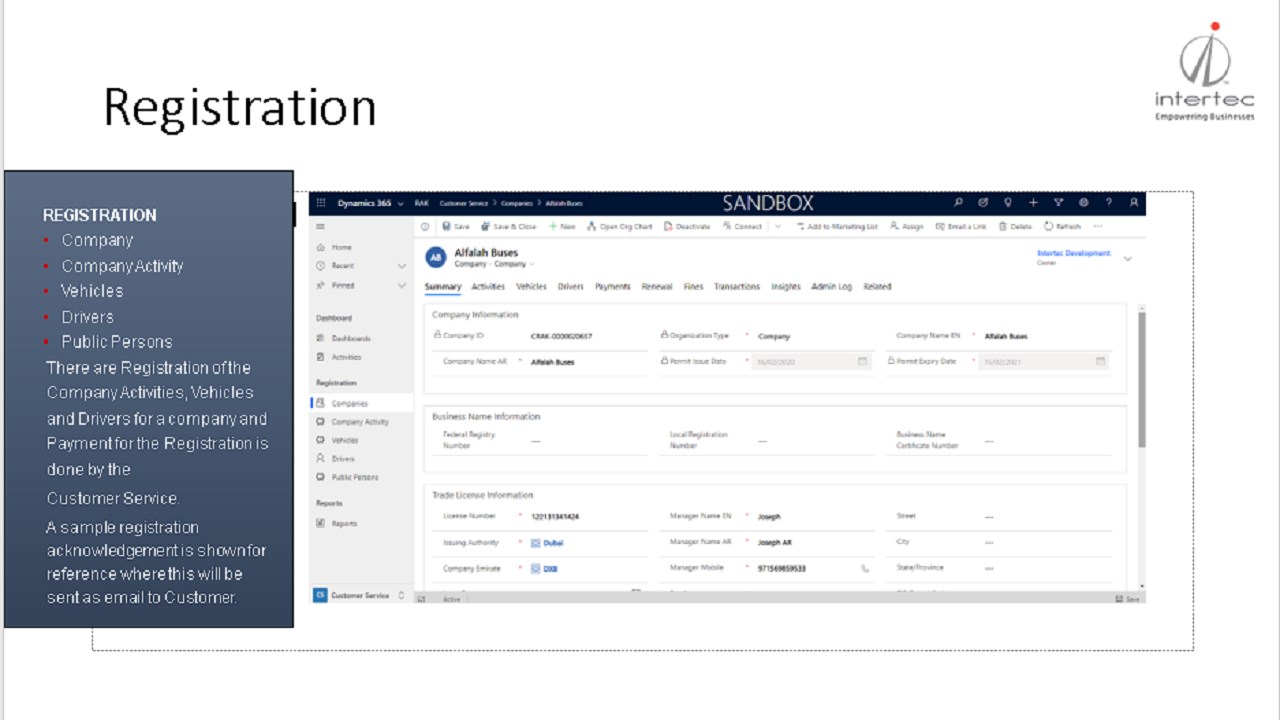Viewport: 1280px width, 720px height.
Task: Open the Related tab
Action: pyautogui.click(x=877, y=287)
